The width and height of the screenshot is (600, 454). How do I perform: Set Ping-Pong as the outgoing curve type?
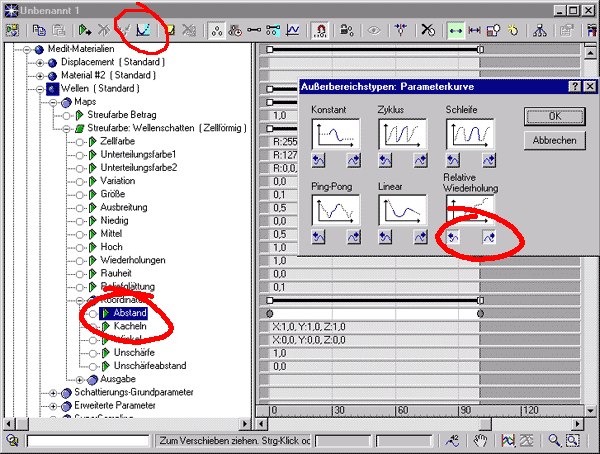coord(355,237)
